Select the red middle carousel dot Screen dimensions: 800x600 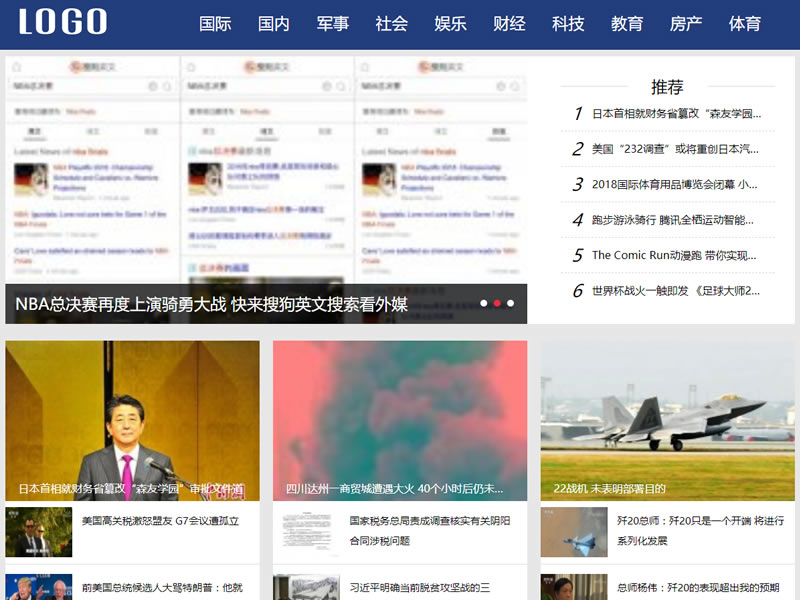point(497,303)
